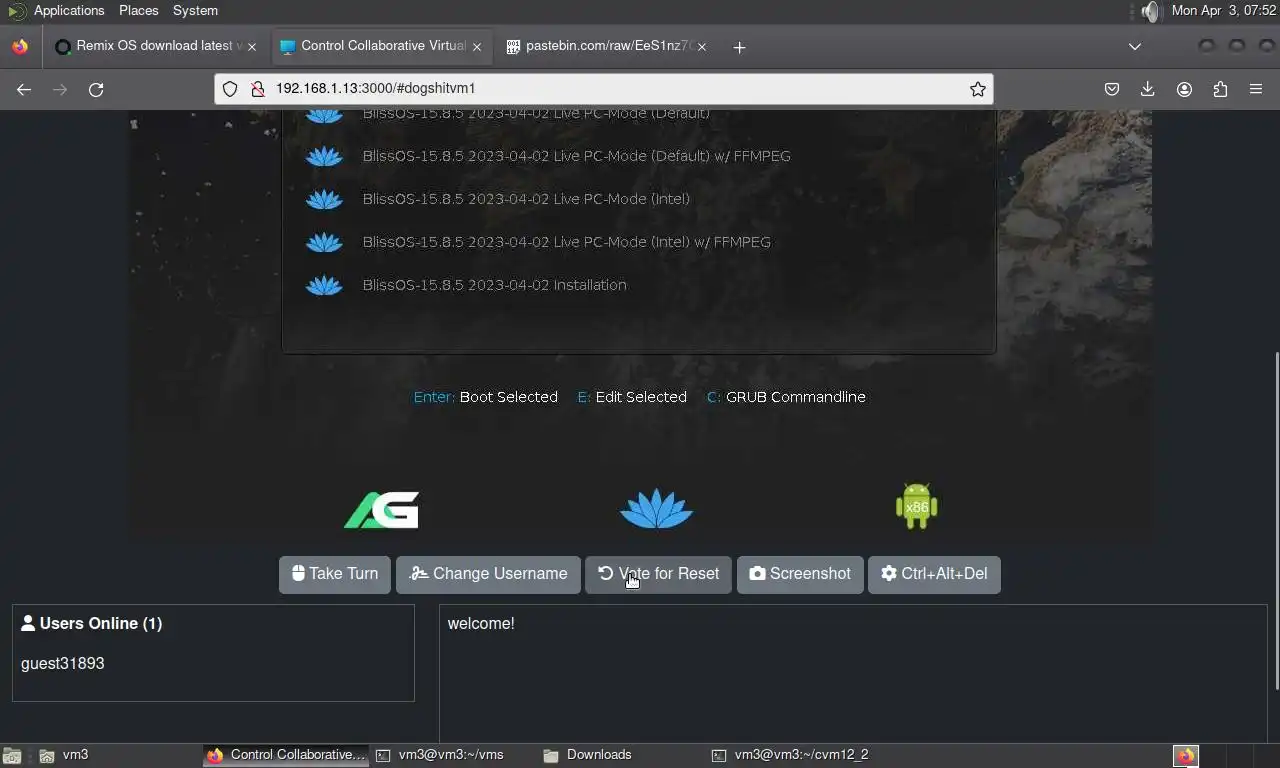The height and width of the screenshot is (768, 1280).
Task: Open a new browser tab
Action: (739, 47)
